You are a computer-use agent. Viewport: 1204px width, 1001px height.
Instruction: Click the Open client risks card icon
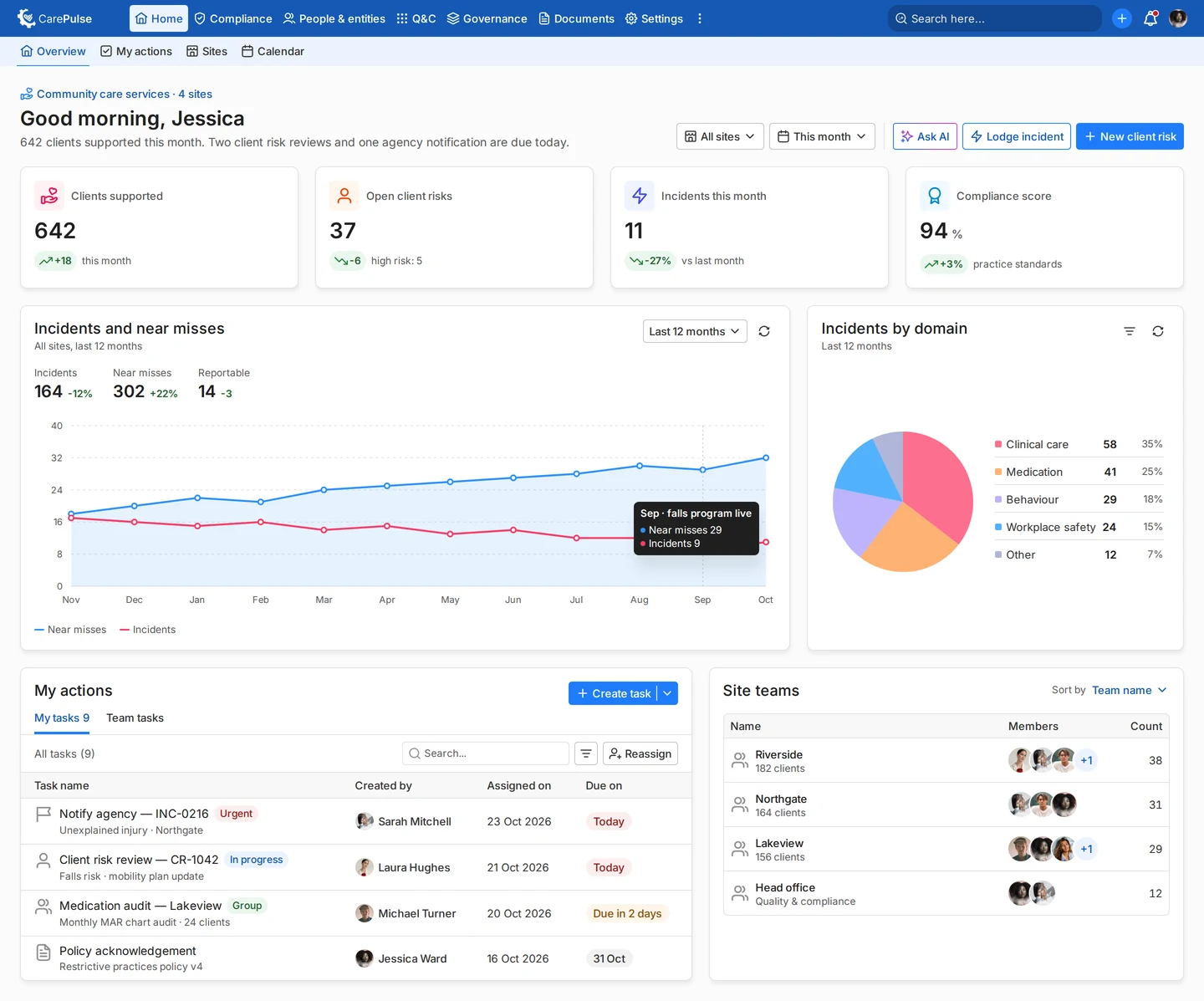344,196
